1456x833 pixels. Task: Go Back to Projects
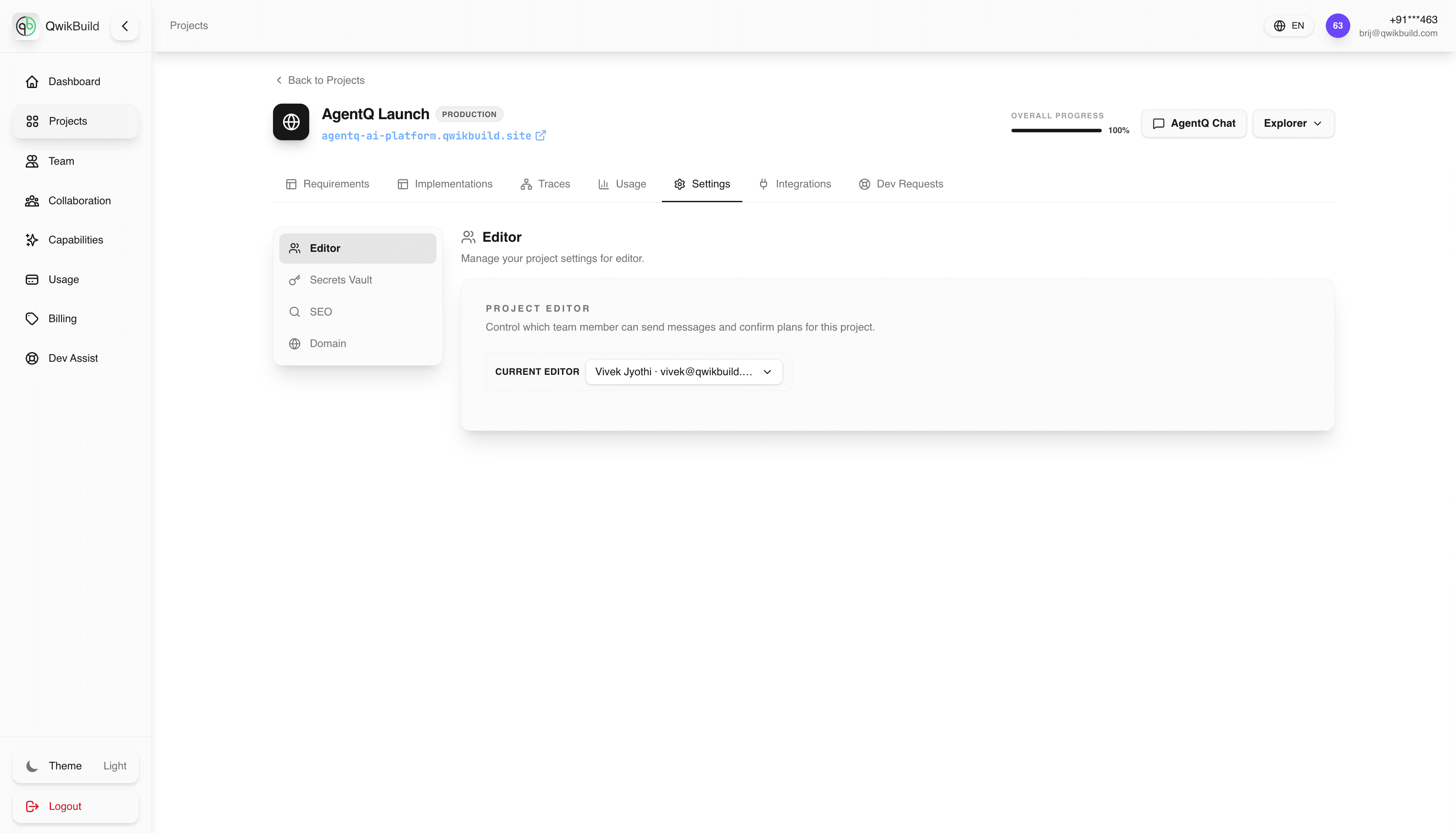click(320, 80)
